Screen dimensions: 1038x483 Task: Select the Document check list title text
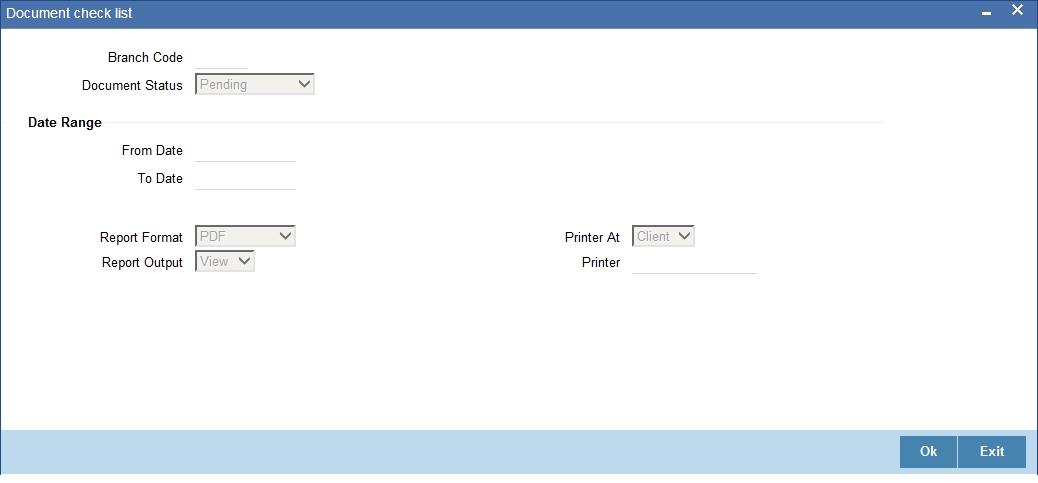point(70,13)
